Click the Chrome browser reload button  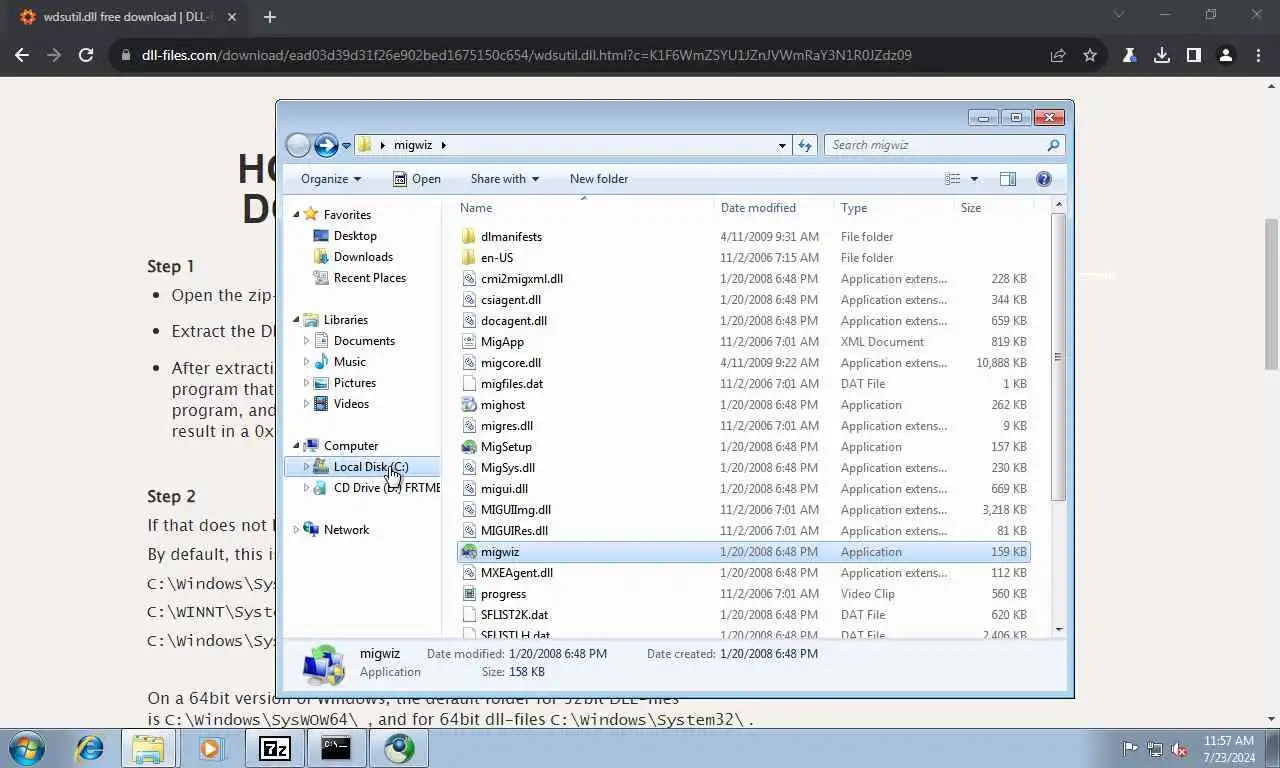pos(86,55)
